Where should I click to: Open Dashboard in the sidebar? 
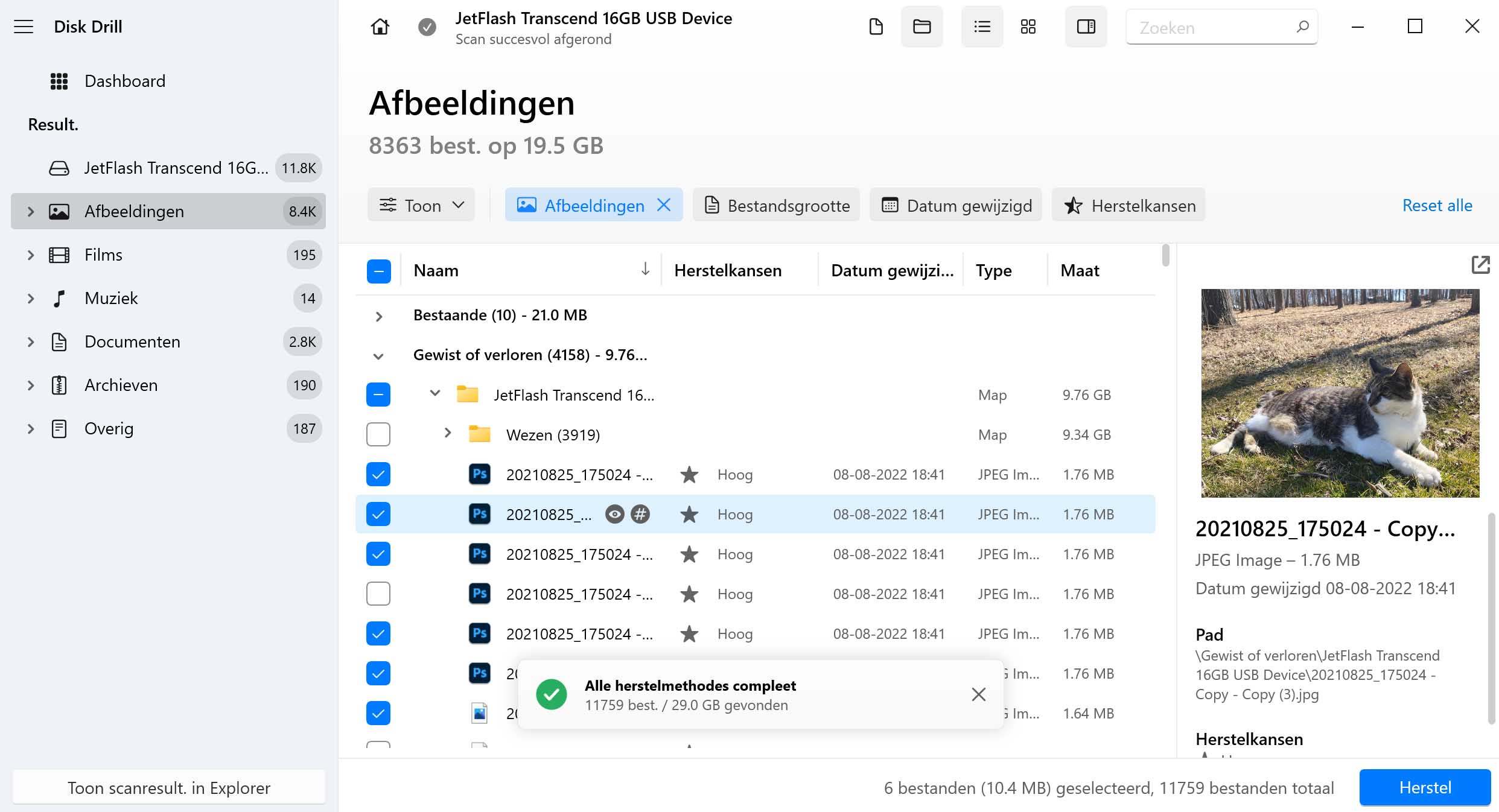tap(168, 81)
